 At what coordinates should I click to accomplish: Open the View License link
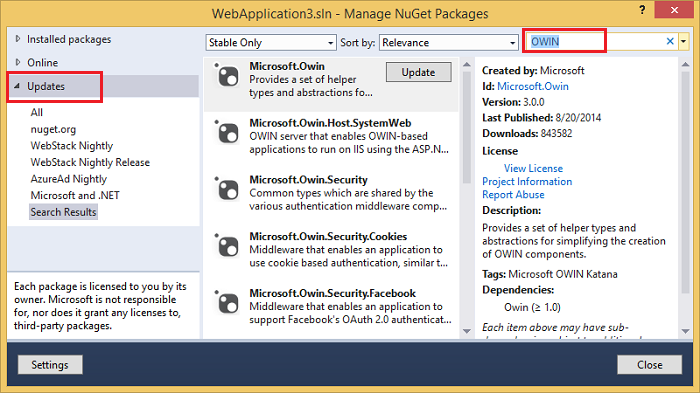coord(533,168)
